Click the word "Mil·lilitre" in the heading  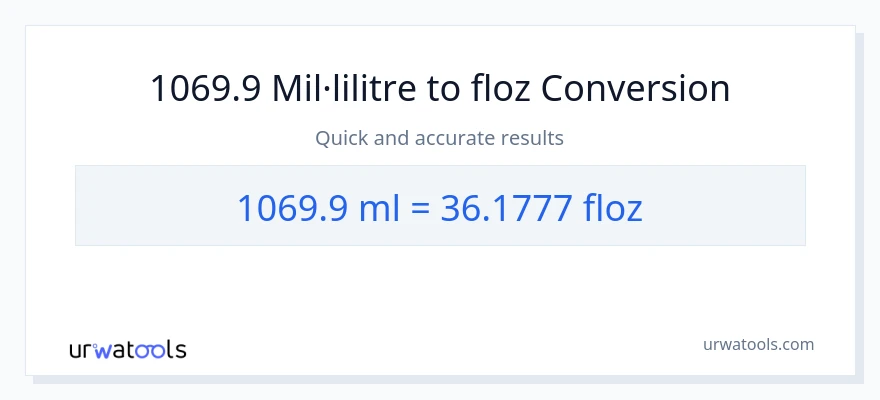(x=338, y=89)
